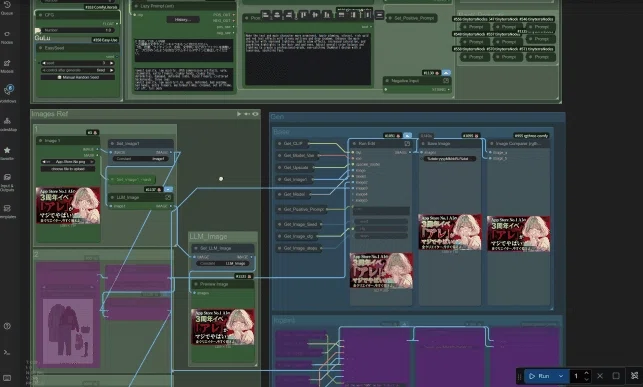
Task: Open Constant dropdown in Set_Image1 node
Action: pos(140,159)
